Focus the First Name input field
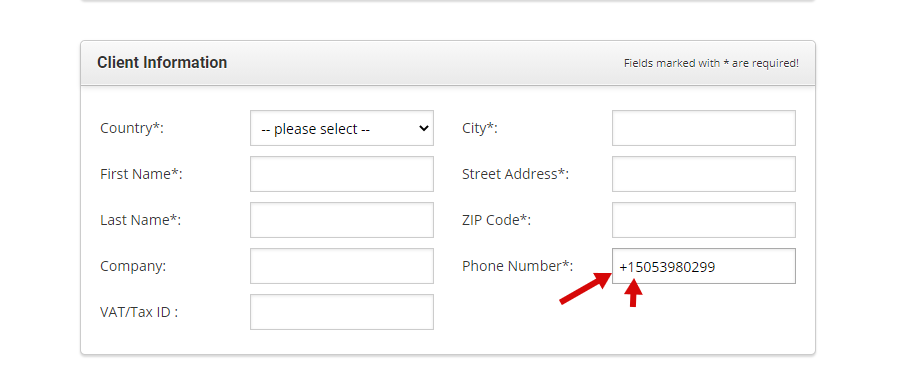The width and height of the screenshot is (919, 377). tap(342, 174)
